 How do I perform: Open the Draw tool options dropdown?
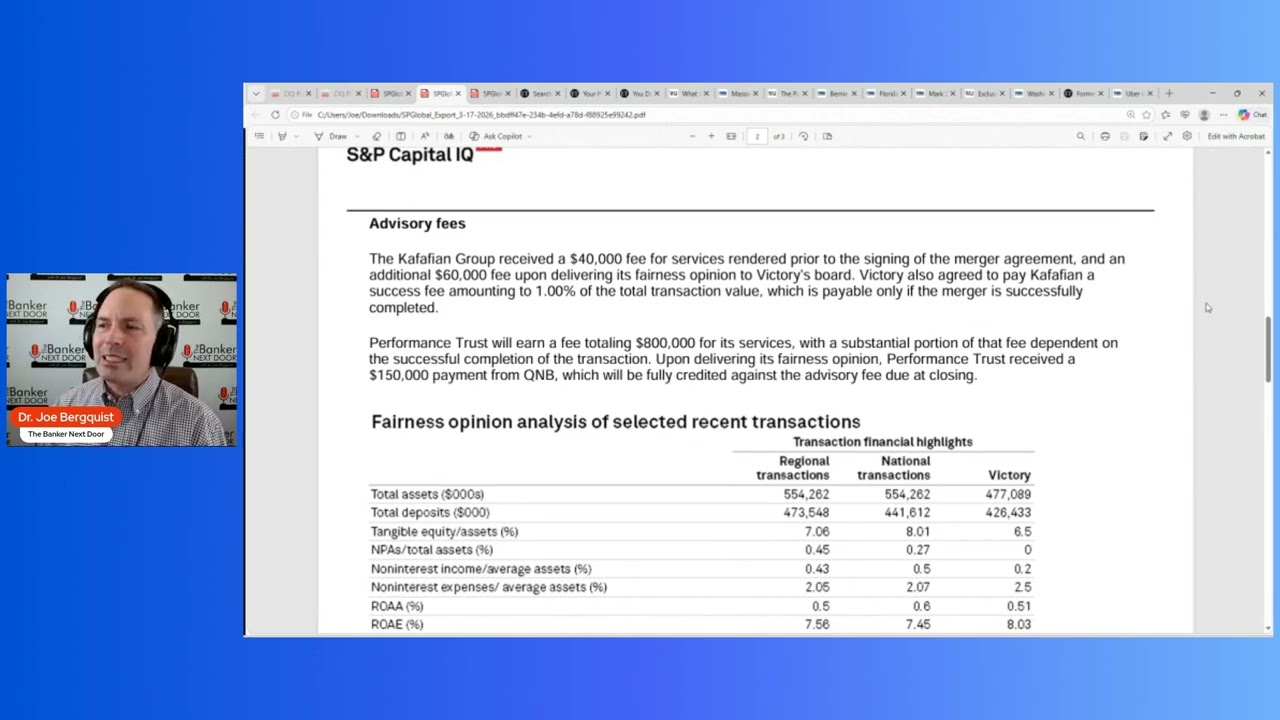pyautogui.click(x=357, y=136)
